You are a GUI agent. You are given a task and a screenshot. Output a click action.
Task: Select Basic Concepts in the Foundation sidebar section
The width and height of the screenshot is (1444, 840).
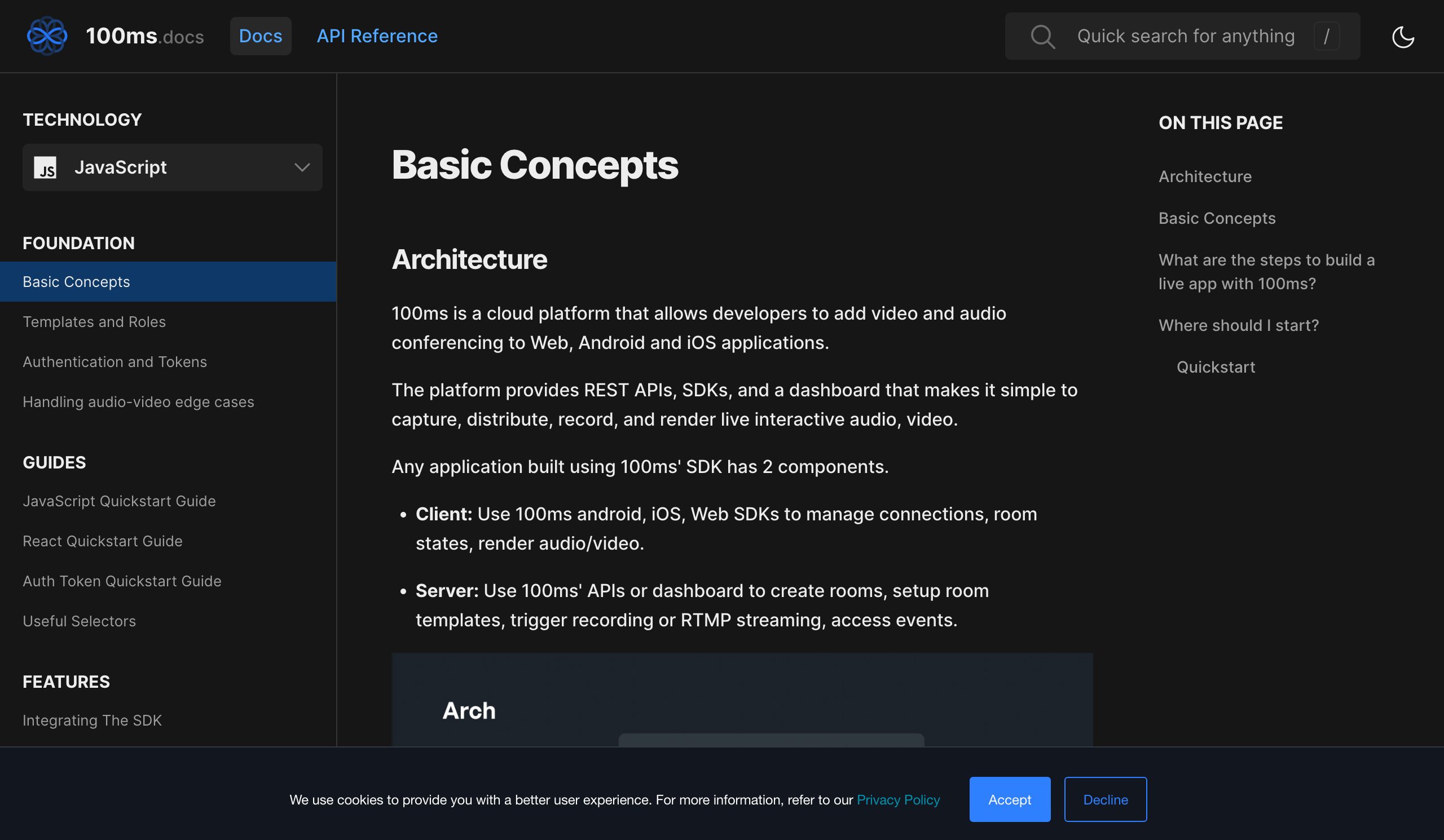click(168, 281)
